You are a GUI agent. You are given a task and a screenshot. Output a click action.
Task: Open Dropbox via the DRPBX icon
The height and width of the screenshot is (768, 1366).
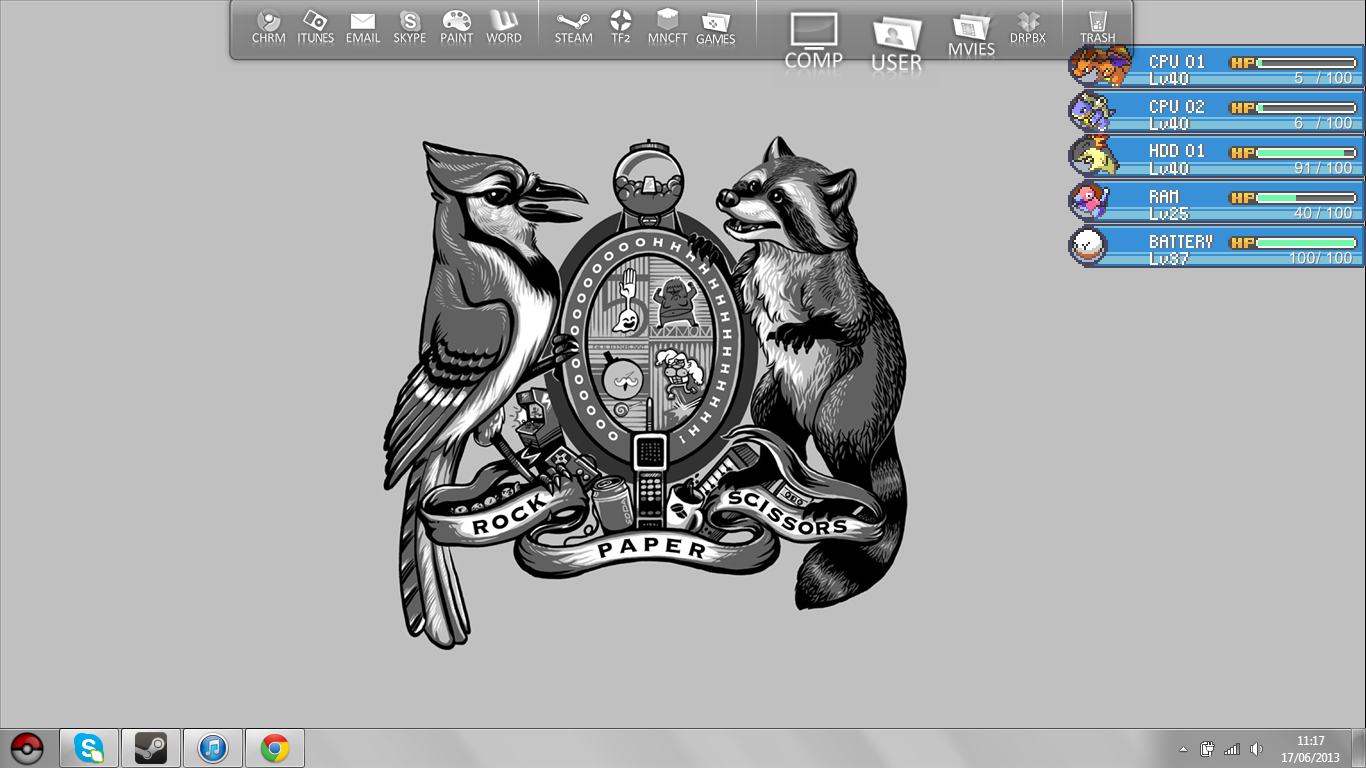point(1028,27)
